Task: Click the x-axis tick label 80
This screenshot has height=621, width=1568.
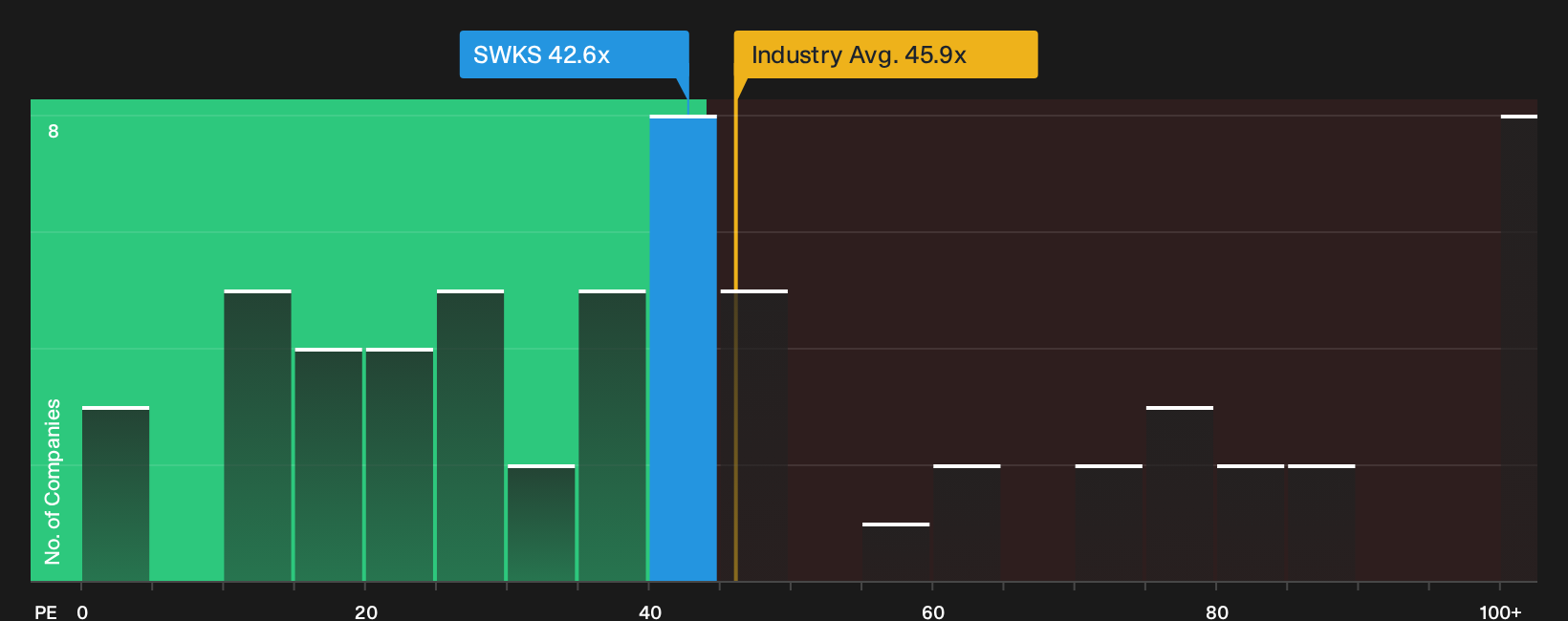Action: [1216, 611]
